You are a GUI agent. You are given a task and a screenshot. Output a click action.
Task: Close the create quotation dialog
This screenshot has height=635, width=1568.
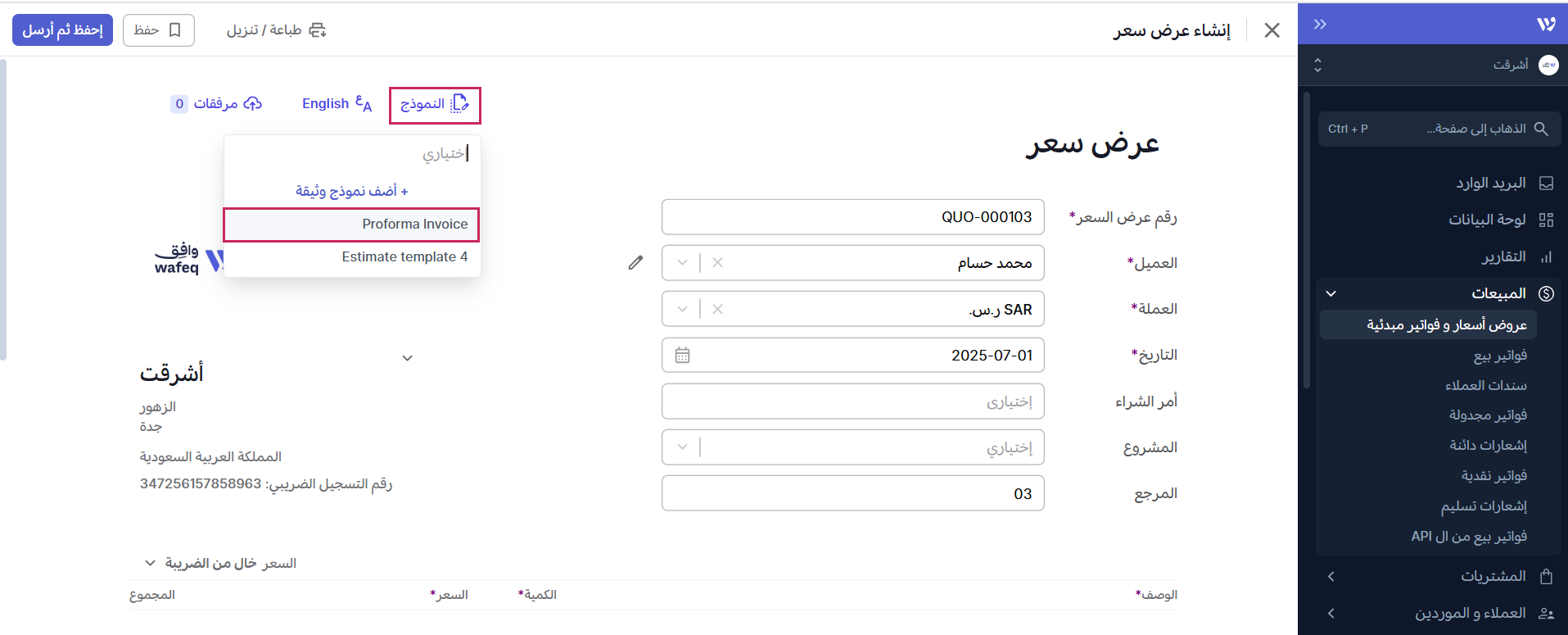1272,30
